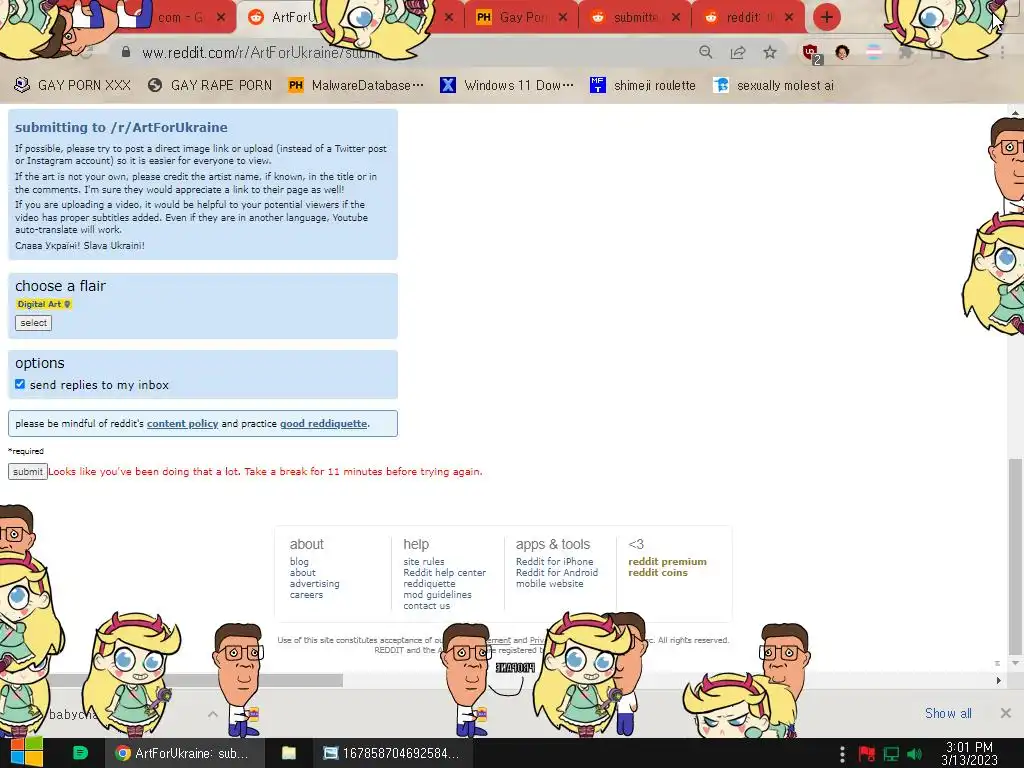Viewport: 1024px width, 768px height.
Task: Click the page's vertical scrollbar thumb
Action: tap(1015, 556)
